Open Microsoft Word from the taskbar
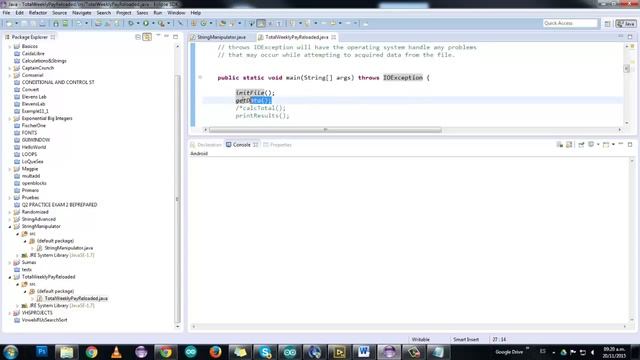640x360 pixels. [x=364, y=352]
